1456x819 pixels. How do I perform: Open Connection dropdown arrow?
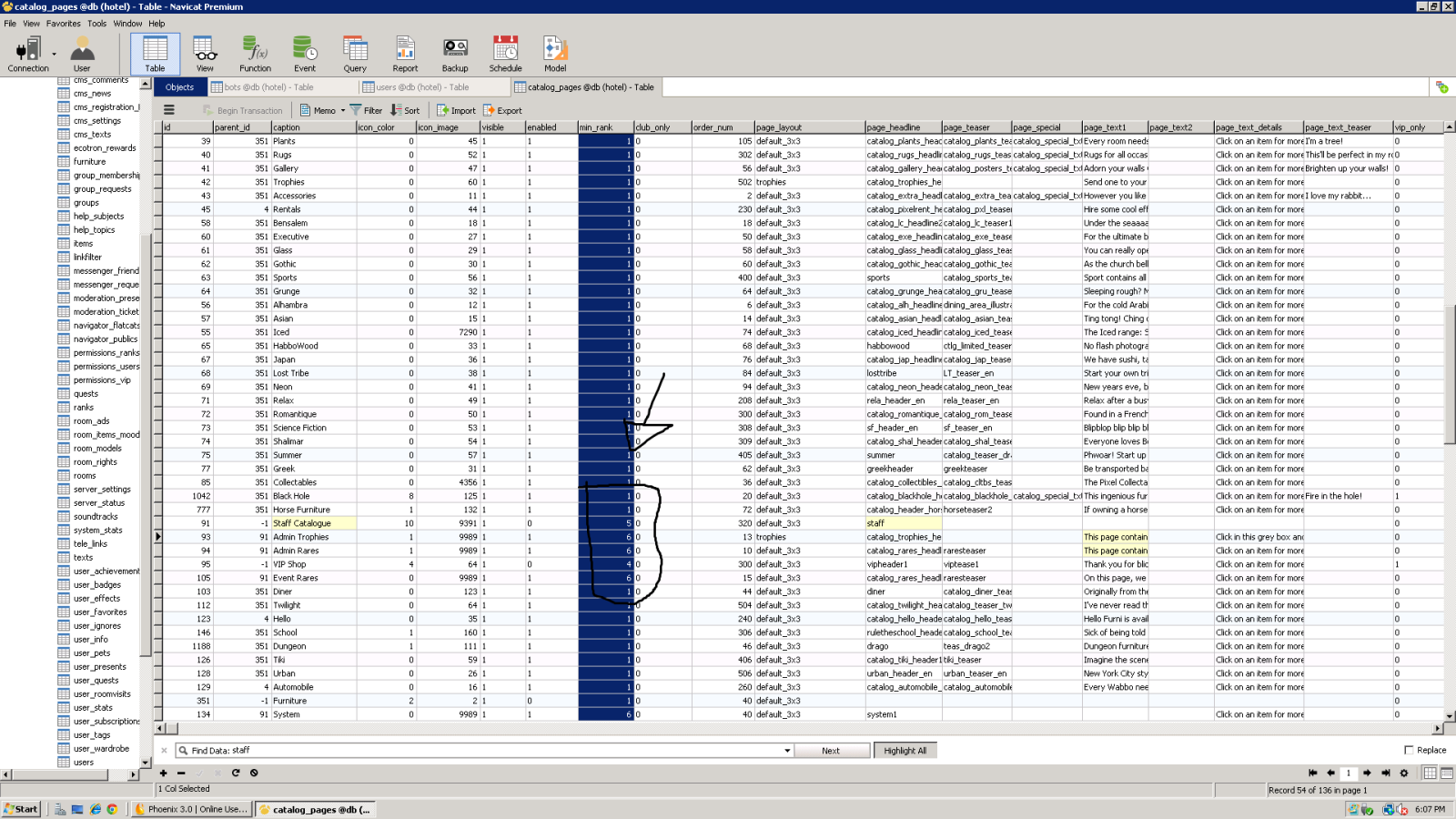(x=55, y=55)
